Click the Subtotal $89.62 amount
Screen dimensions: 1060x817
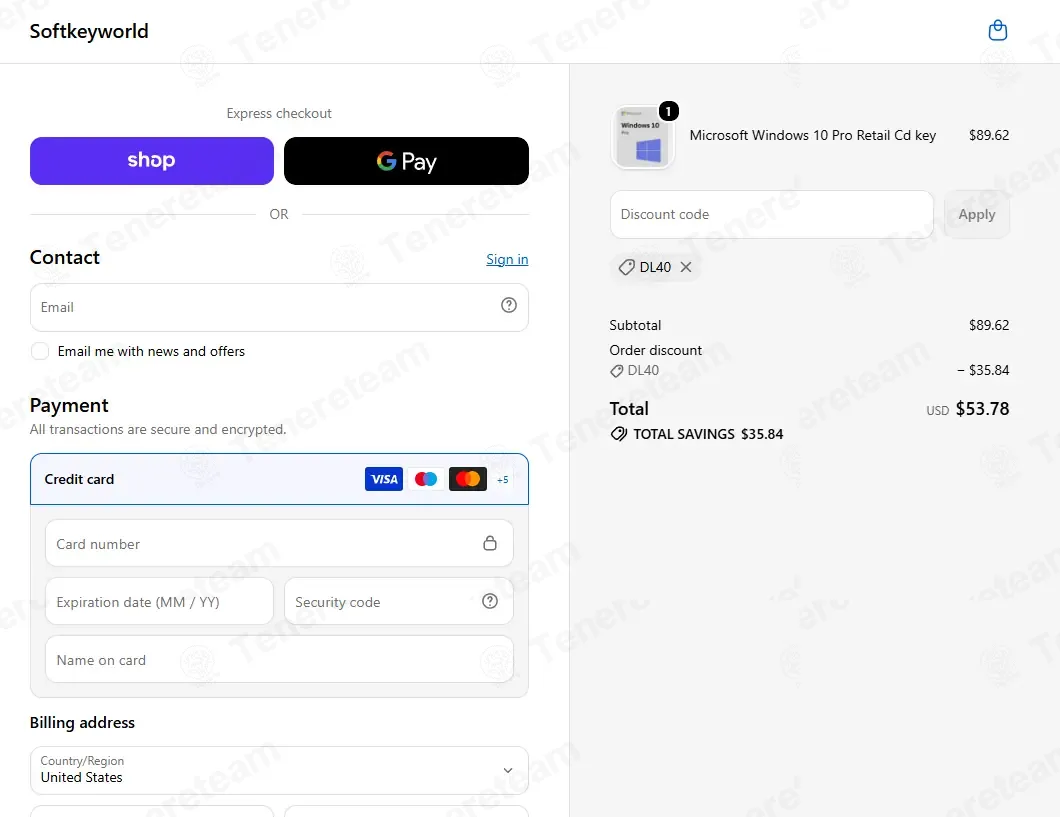pos(989,325)
